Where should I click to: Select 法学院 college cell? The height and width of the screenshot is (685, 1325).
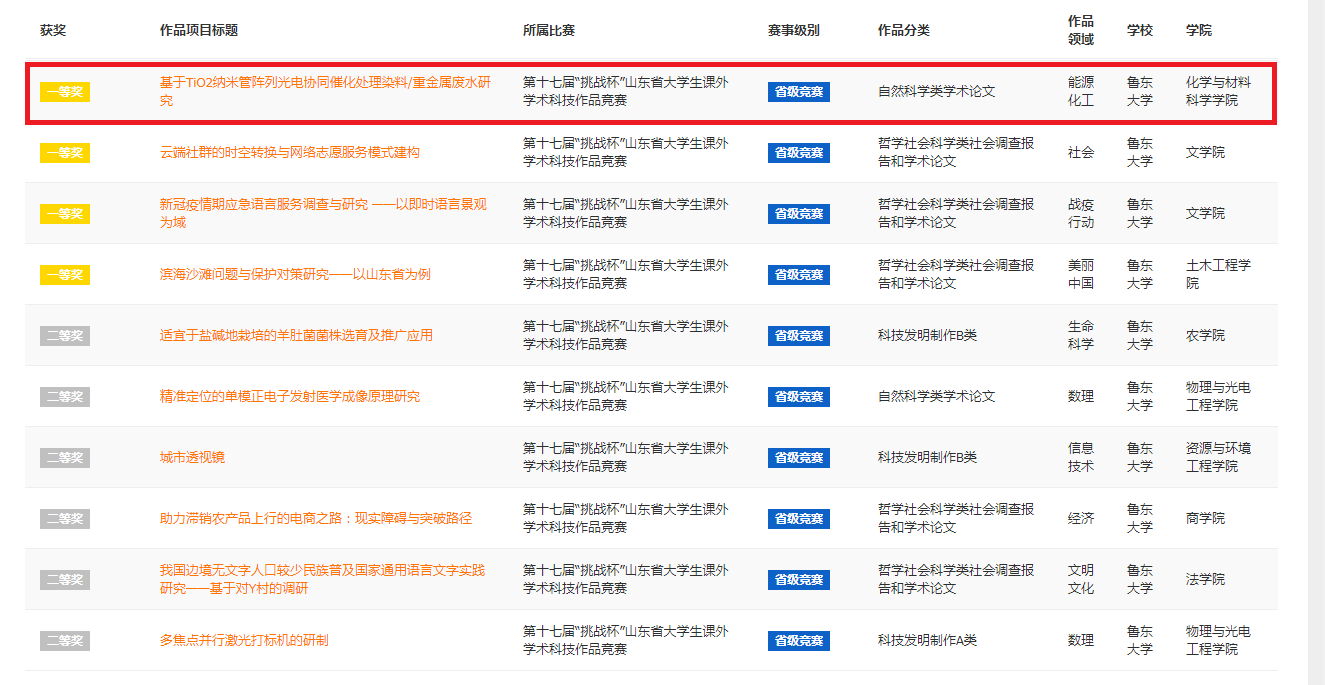[x=1206, y=579]
